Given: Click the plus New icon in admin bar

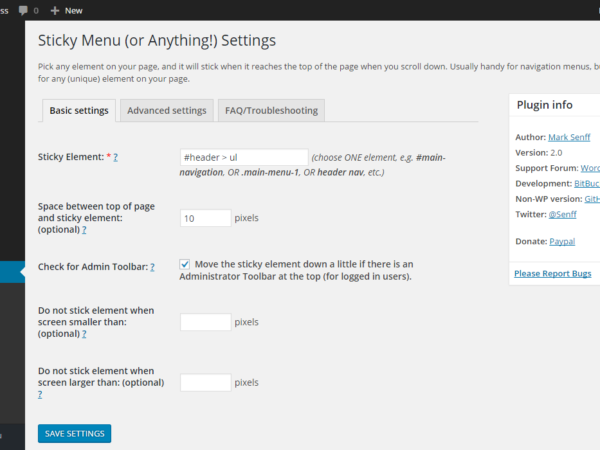Looking at the screenshot, I should (x=55, y=10).
